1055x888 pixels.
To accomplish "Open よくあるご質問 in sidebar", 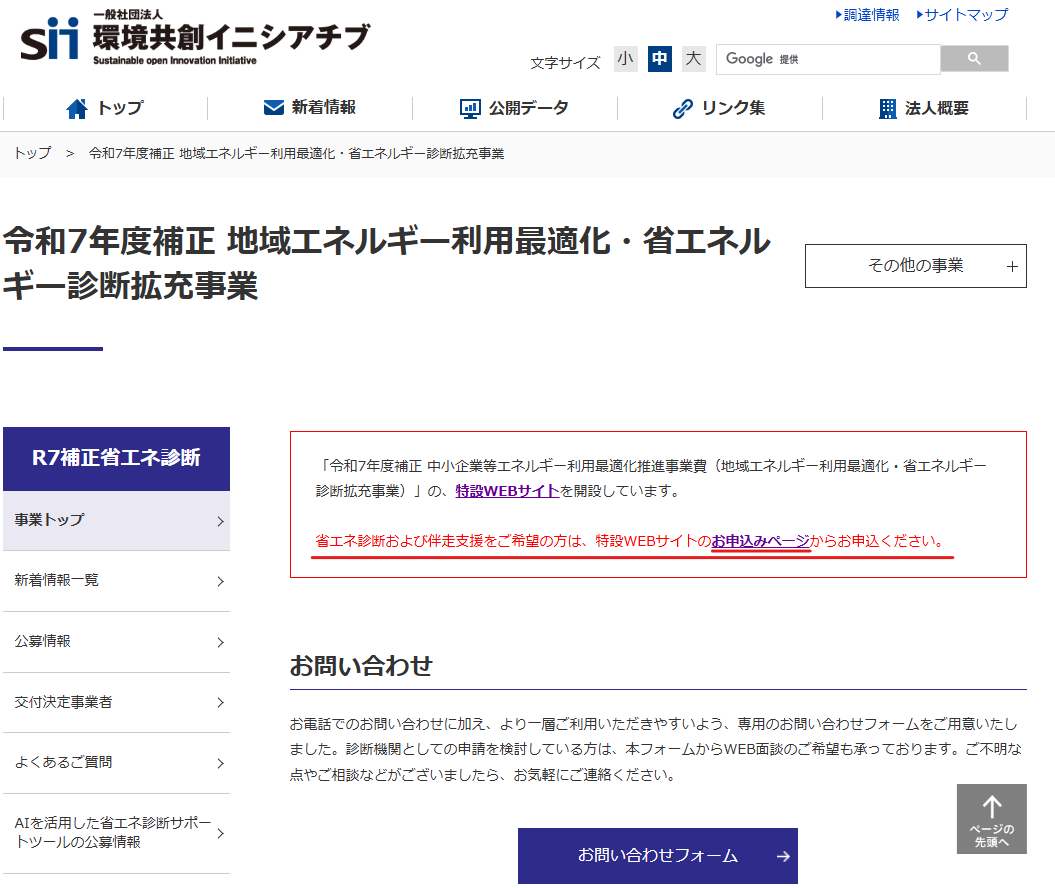I will (x=116, y=763).
